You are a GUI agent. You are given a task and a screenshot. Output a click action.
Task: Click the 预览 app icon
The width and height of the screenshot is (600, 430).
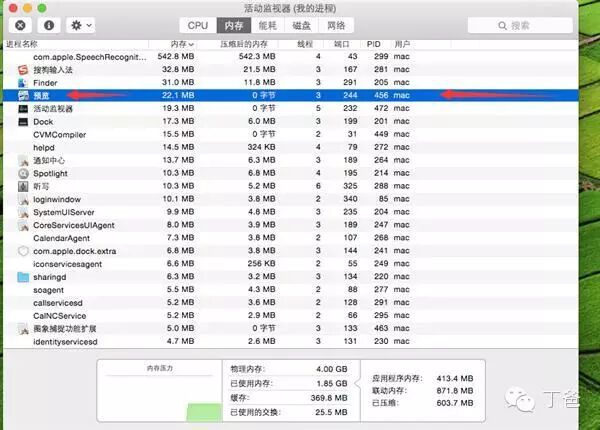point(23,96)
